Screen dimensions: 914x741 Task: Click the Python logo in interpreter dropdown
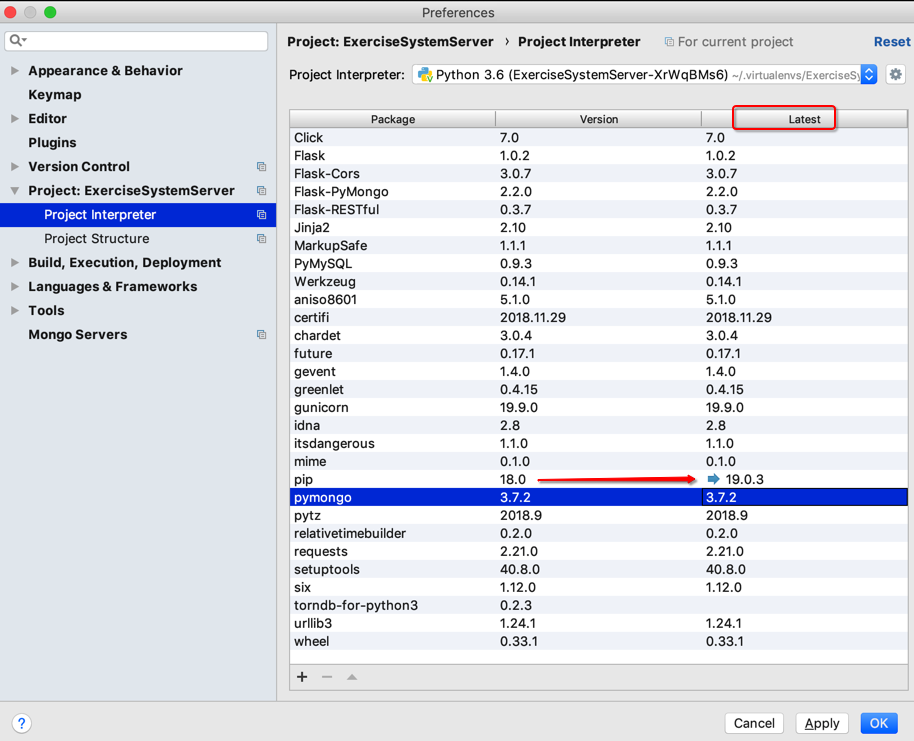425,75
